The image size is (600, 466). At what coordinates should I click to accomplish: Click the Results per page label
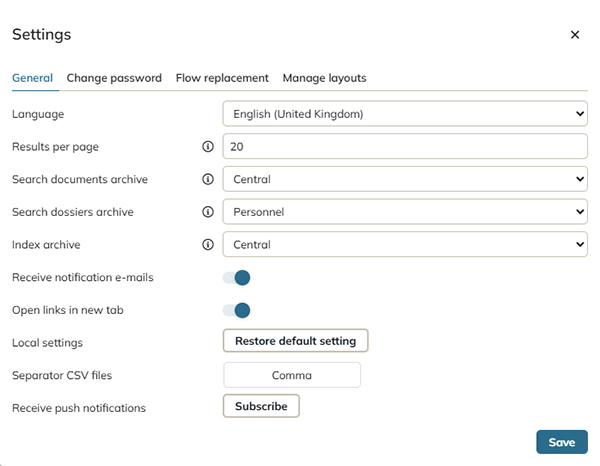pos(55,147)
